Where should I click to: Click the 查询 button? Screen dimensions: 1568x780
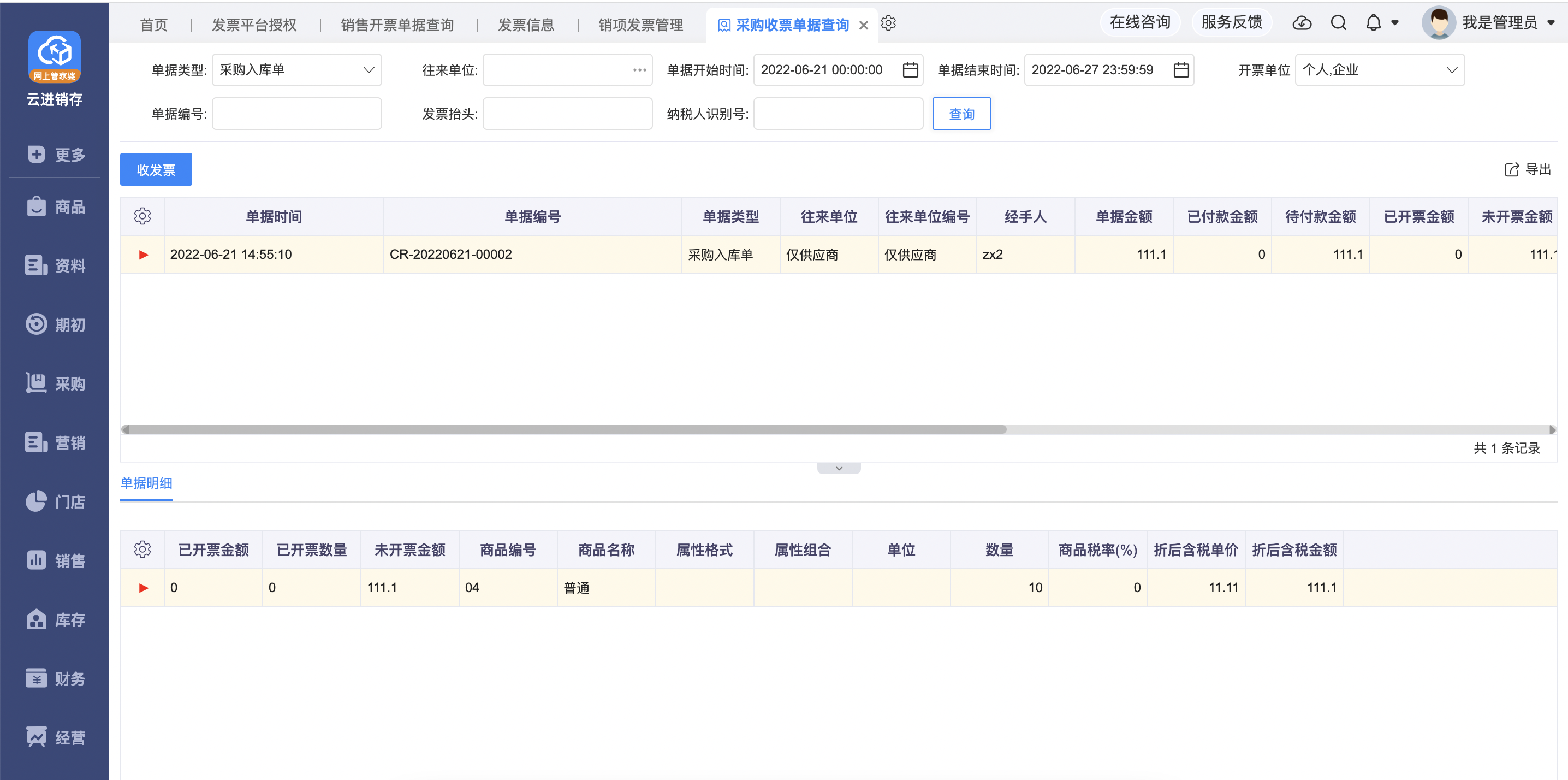click(961, 114)
